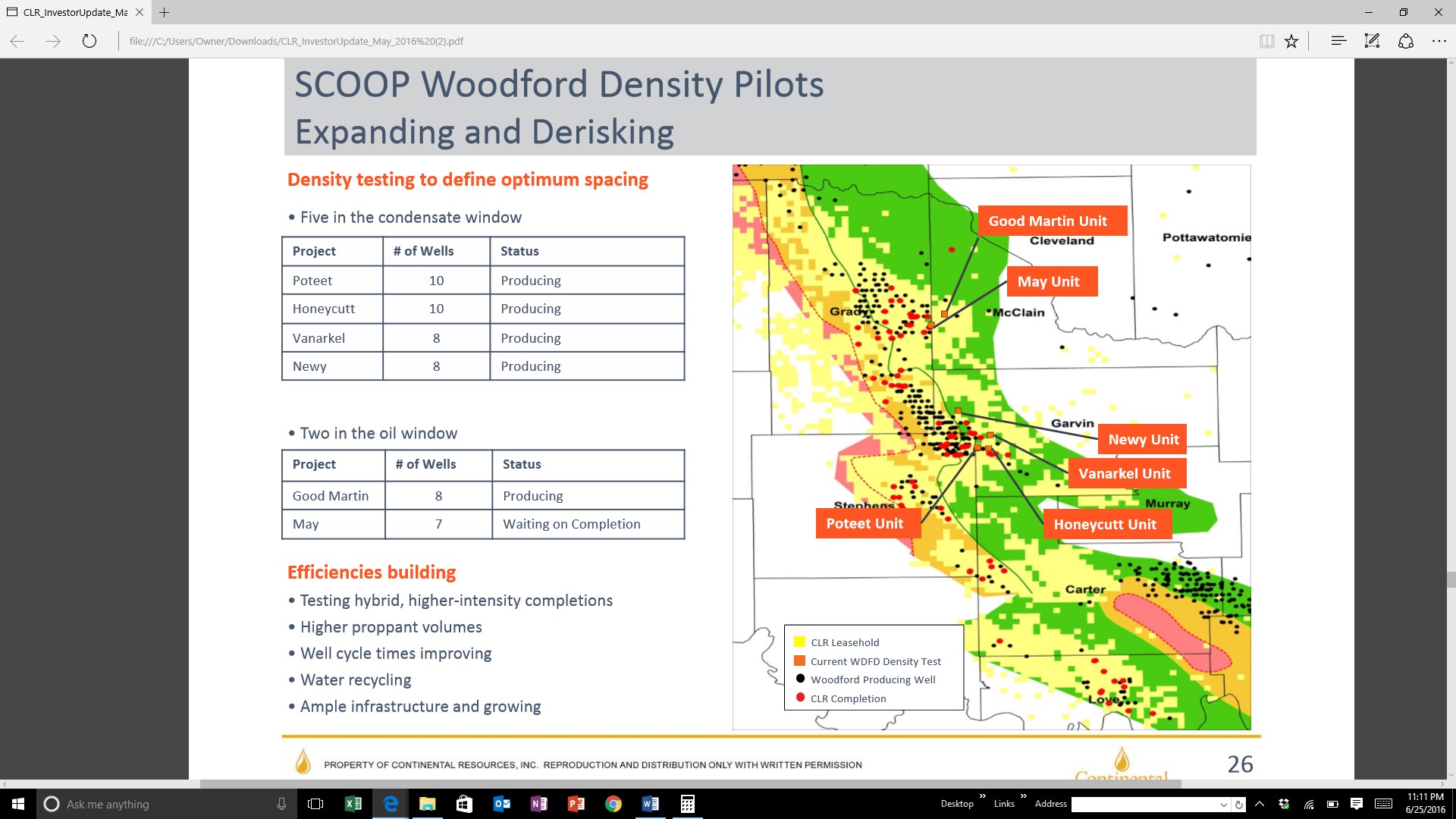Open Calculator from the taskbar
The height and width of the screenshot is (819, 1456).
pyautogui.click(x=688, y=804)
